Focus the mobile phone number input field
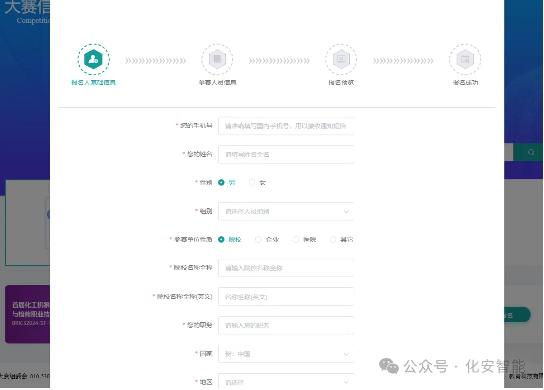 coord(286,126)
